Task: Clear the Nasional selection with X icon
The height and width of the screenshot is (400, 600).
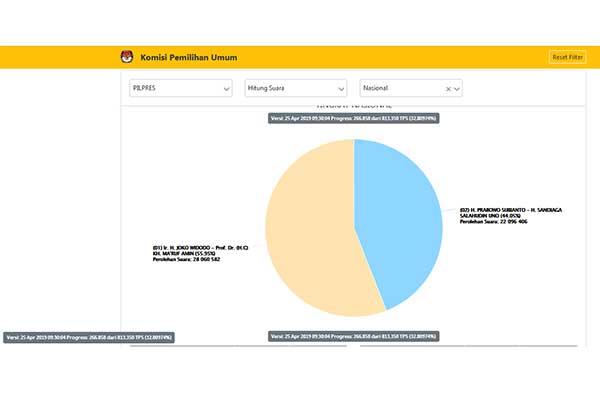Action: [448, 89]
